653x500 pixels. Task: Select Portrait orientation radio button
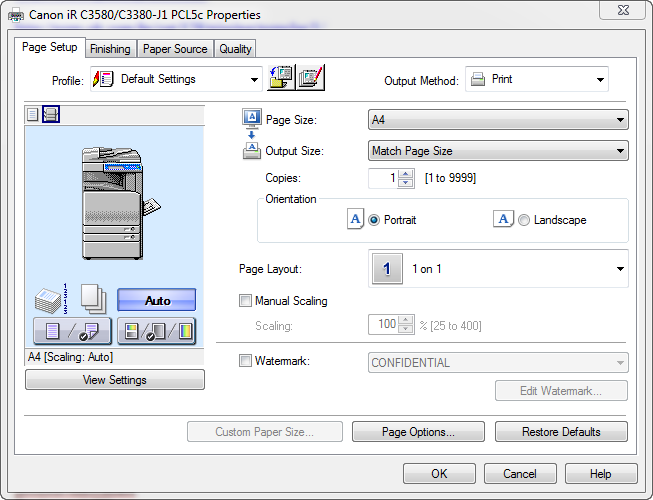(x=374, y=220)
